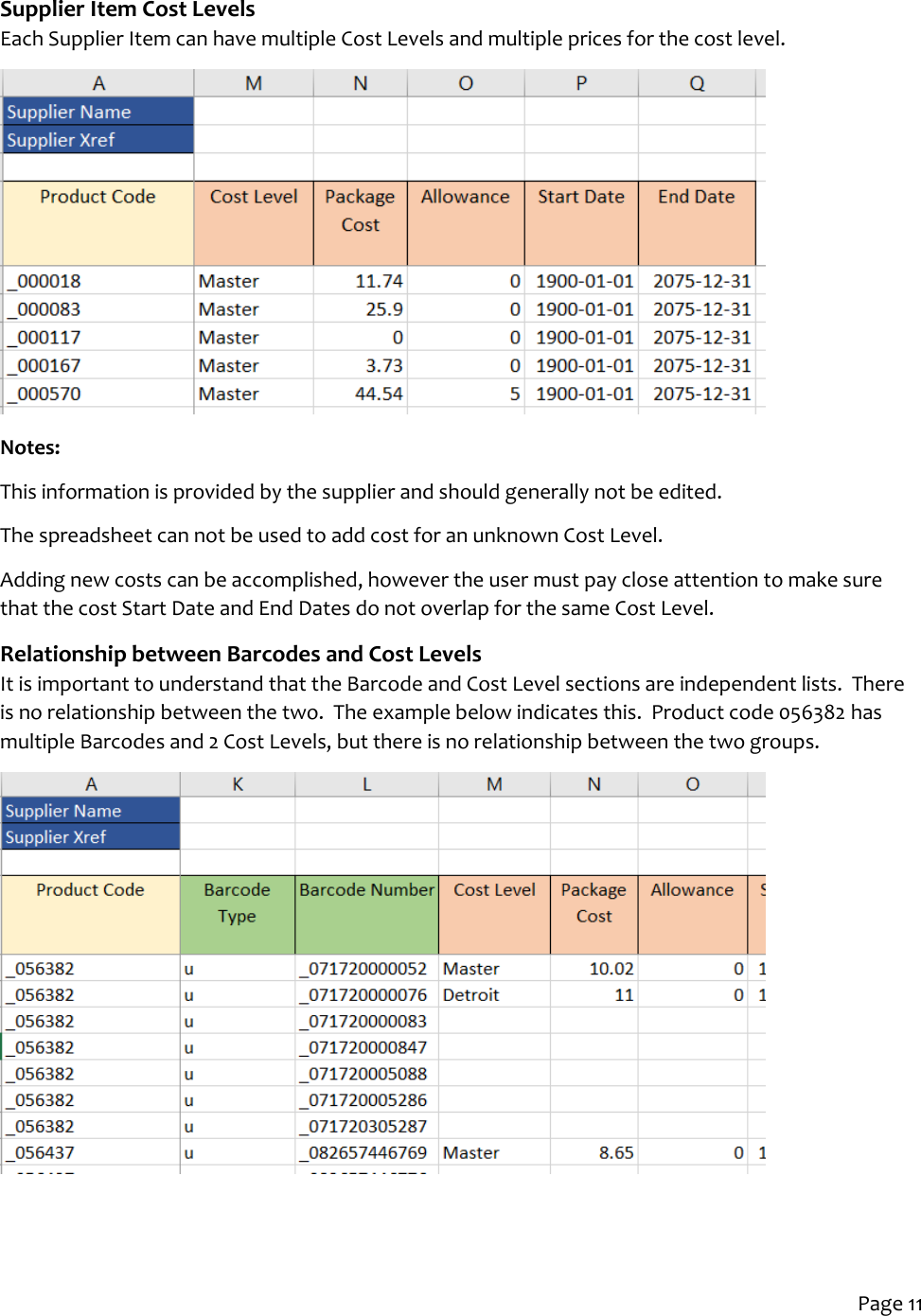Click the Barcode Number column heading
This screenshot has height=1316, width=921.
pos(366,890)
